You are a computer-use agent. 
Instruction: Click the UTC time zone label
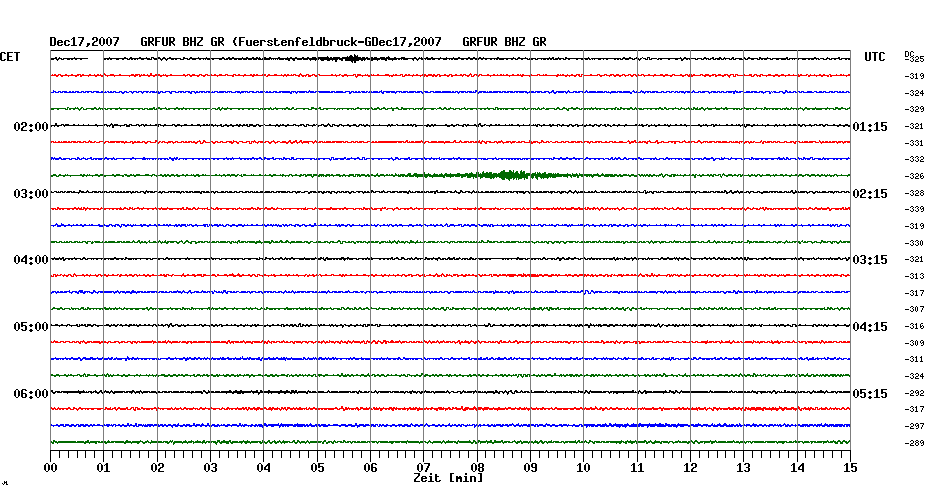(875, 57)
